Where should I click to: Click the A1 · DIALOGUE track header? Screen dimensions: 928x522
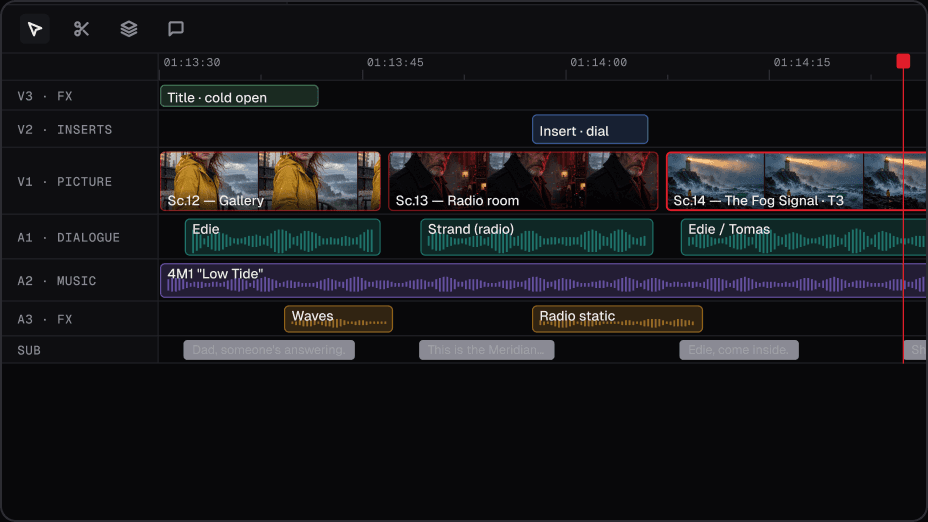(80, 237)
